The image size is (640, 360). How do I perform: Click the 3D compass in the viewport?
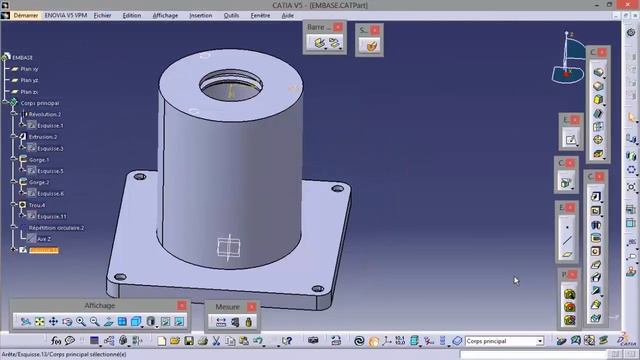(569, 58)
